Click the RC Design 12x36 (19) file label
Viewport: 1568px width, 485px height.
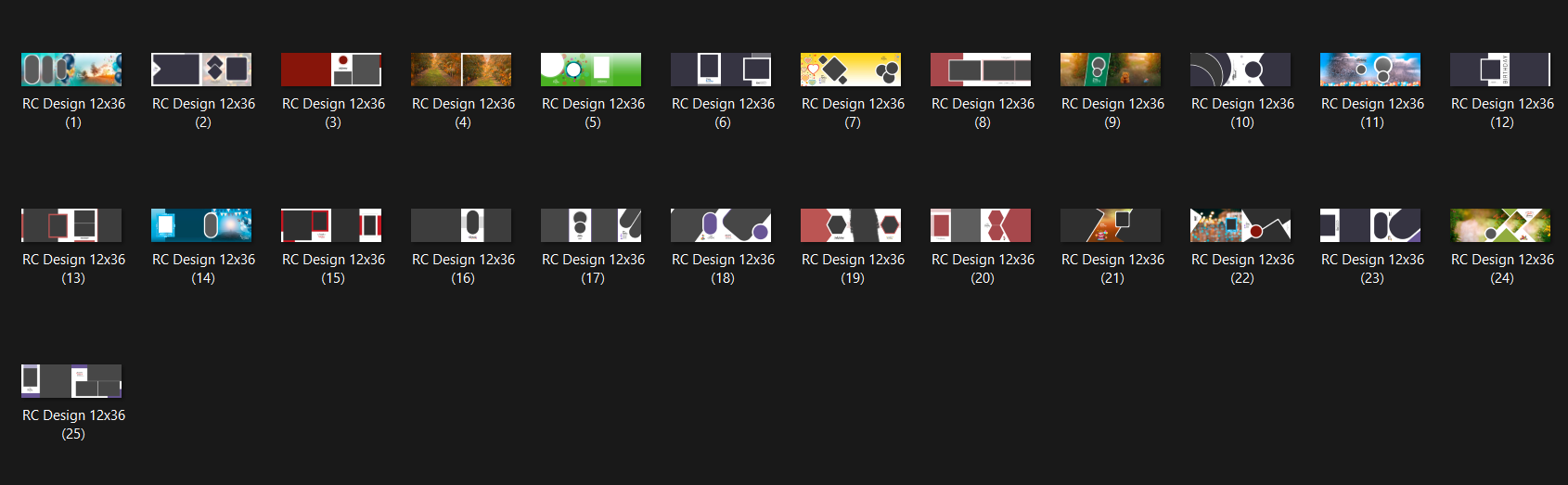[x=853, y=269]
